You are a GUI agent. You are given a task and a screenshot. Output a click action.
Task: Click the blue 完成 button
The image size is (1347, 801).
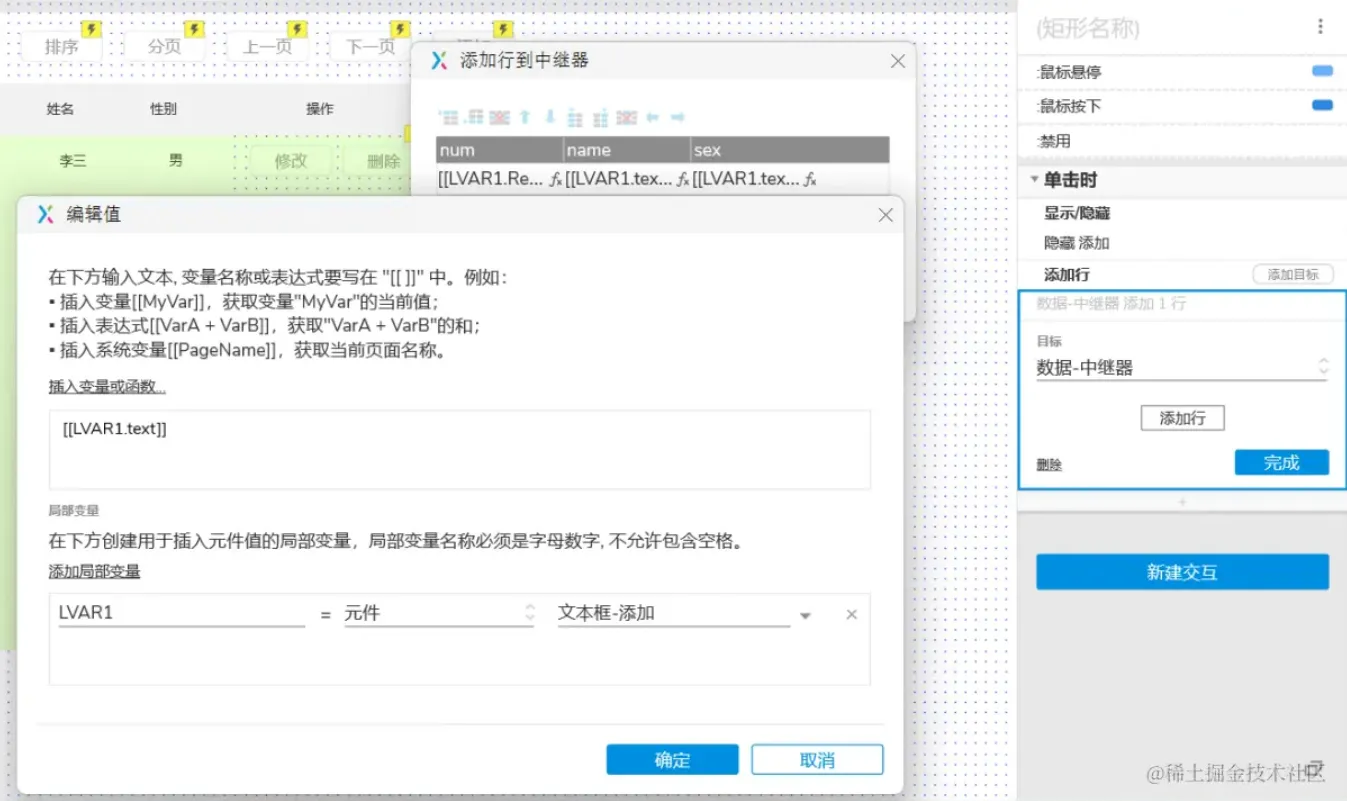[1281, 462]
